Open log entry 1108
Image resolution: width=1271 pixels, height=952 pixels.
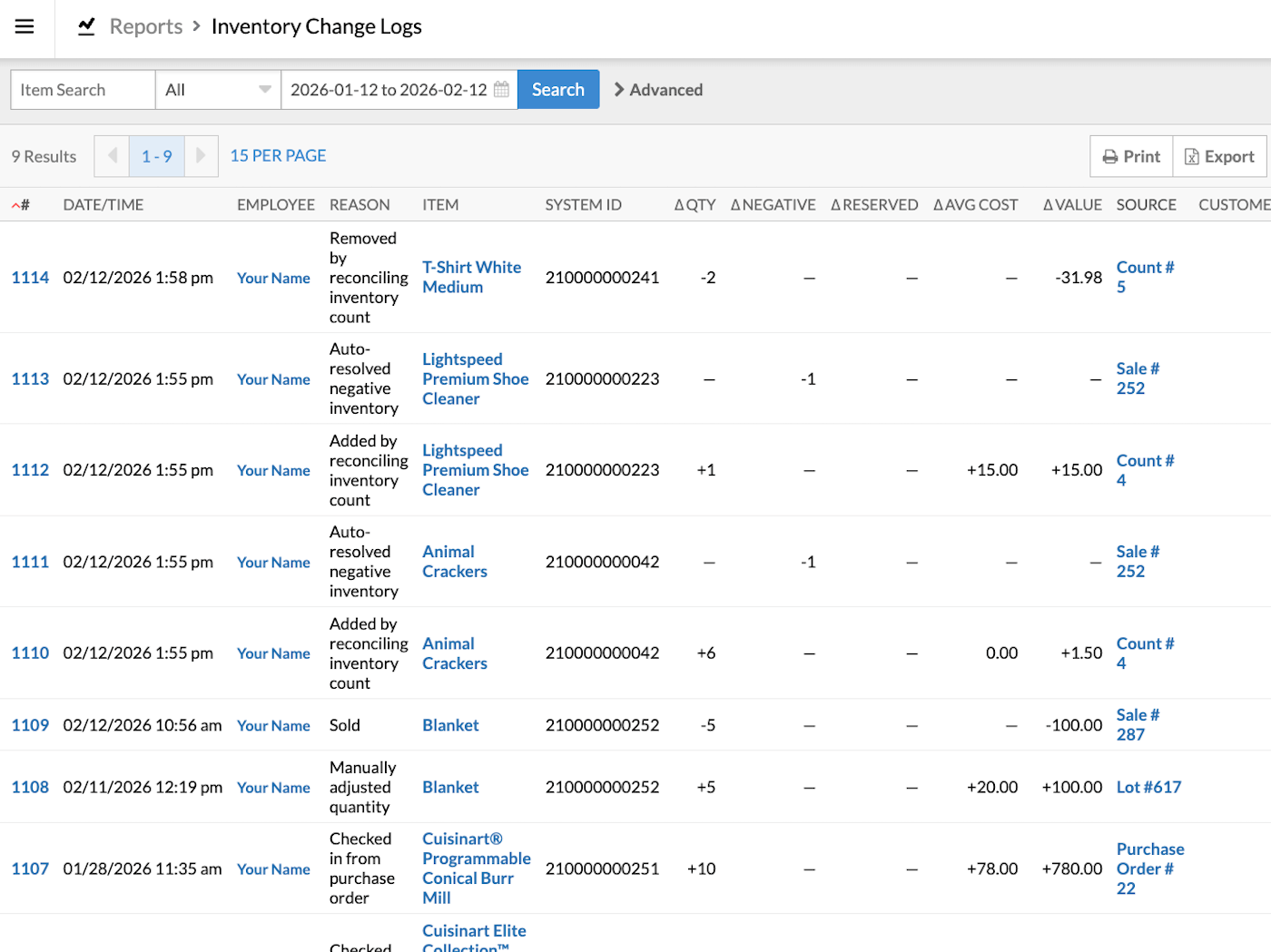pyautogui.click(x=30, y=787)
